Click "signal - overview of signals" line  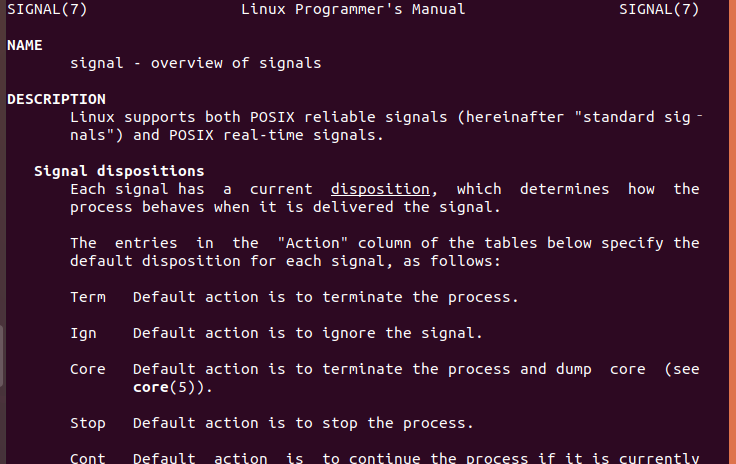pos(196,63)
